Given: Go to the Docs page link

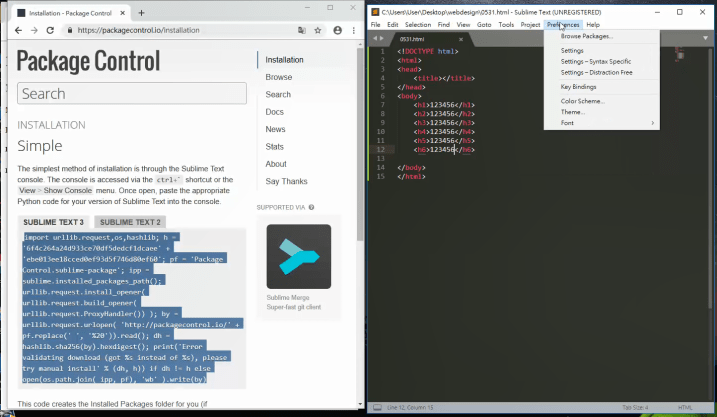Looking at the screenshot, I should click(x=275, y=112).
